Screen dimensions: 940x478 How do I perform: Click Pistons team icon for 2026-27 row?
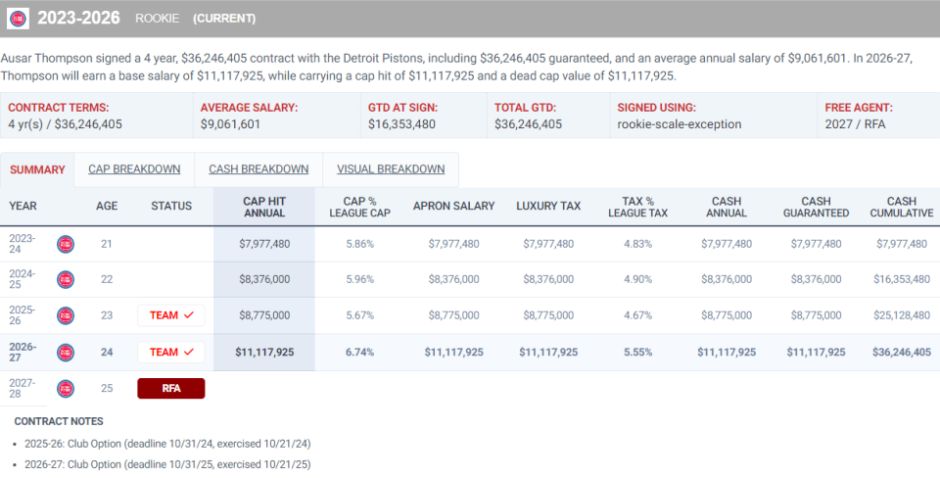pyautogui.click(x=65, y=352)
